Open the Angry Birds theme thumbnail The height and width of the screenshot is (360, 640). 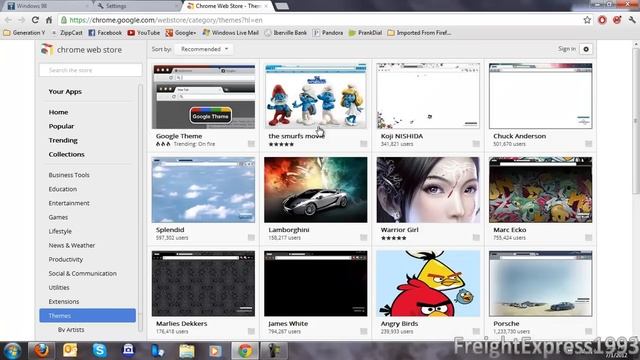pyautogui.click(x=428, y=284)
